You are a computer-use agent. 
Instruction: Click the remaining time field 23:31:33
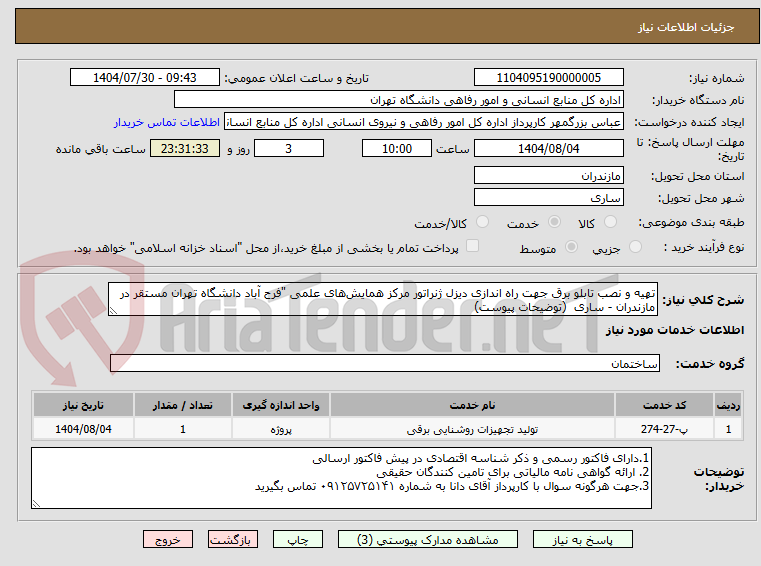click(185, 149)
